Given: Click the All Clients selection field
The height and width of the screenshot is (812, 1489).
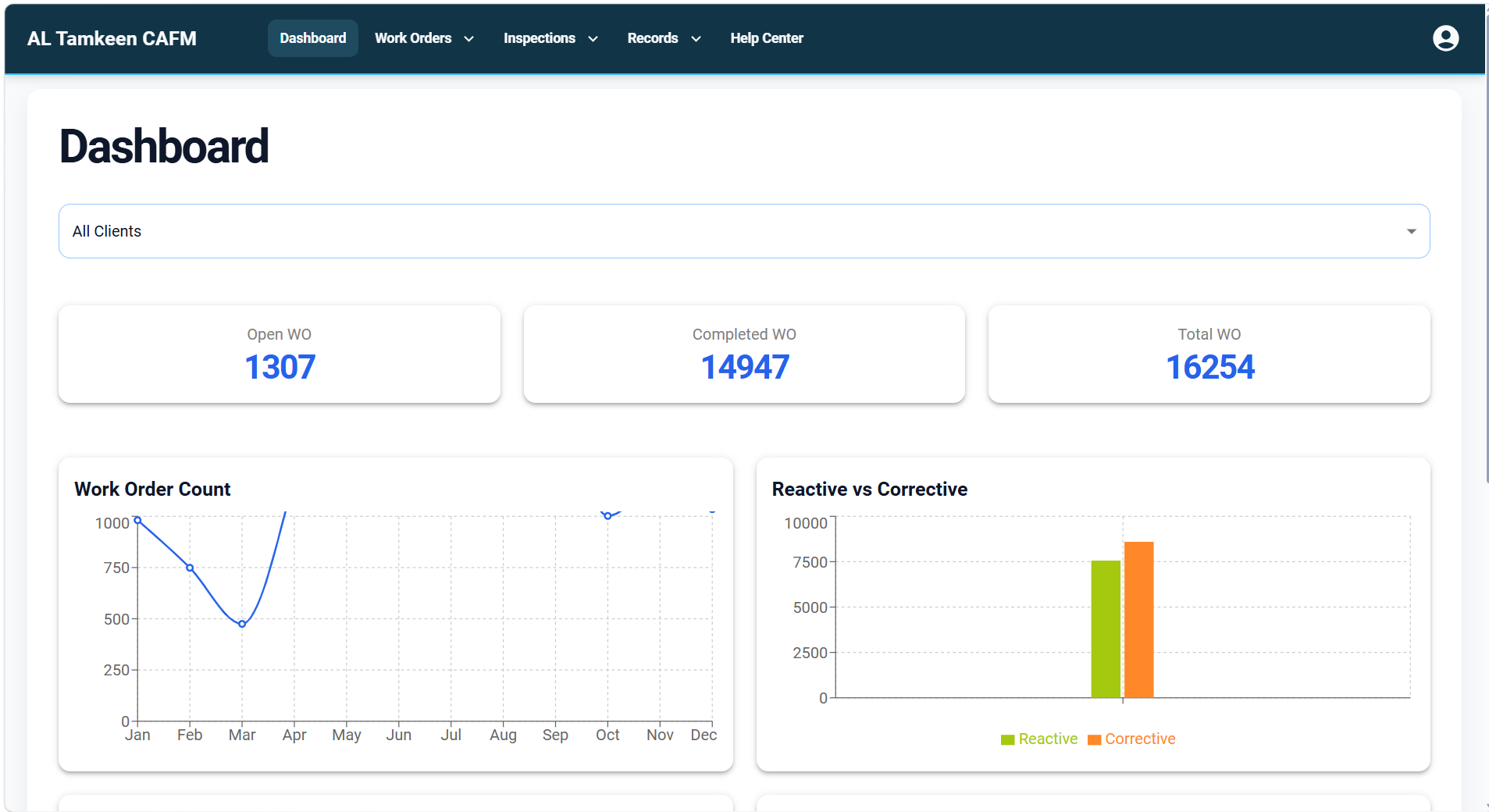Looking at the screenshot, I should pos(744,231).
